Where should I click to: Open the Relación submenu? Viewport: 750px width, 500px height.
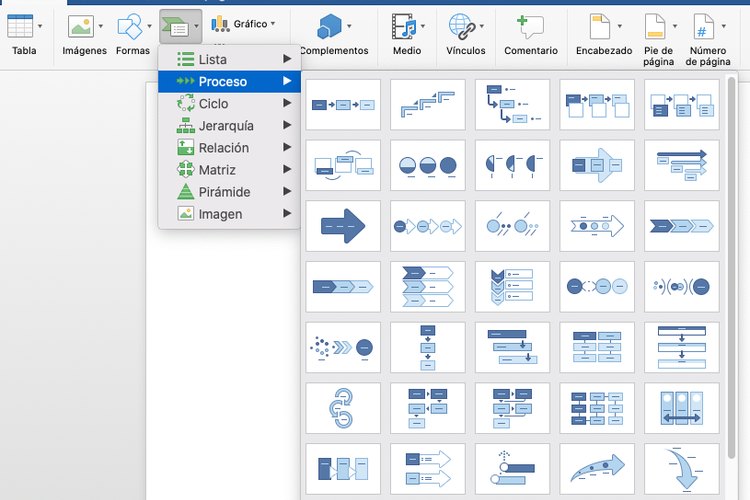pos(230,147)
